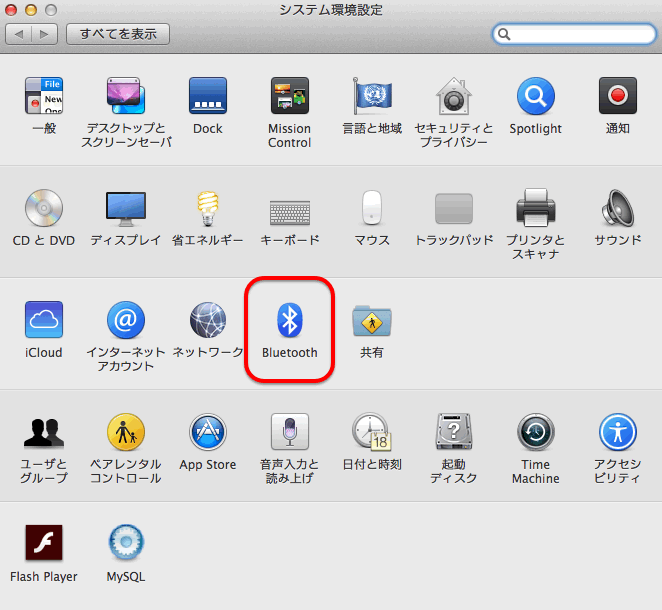Click the forward navigation arrow
Screen dimensions: 662x610
[x=45, y=34]
